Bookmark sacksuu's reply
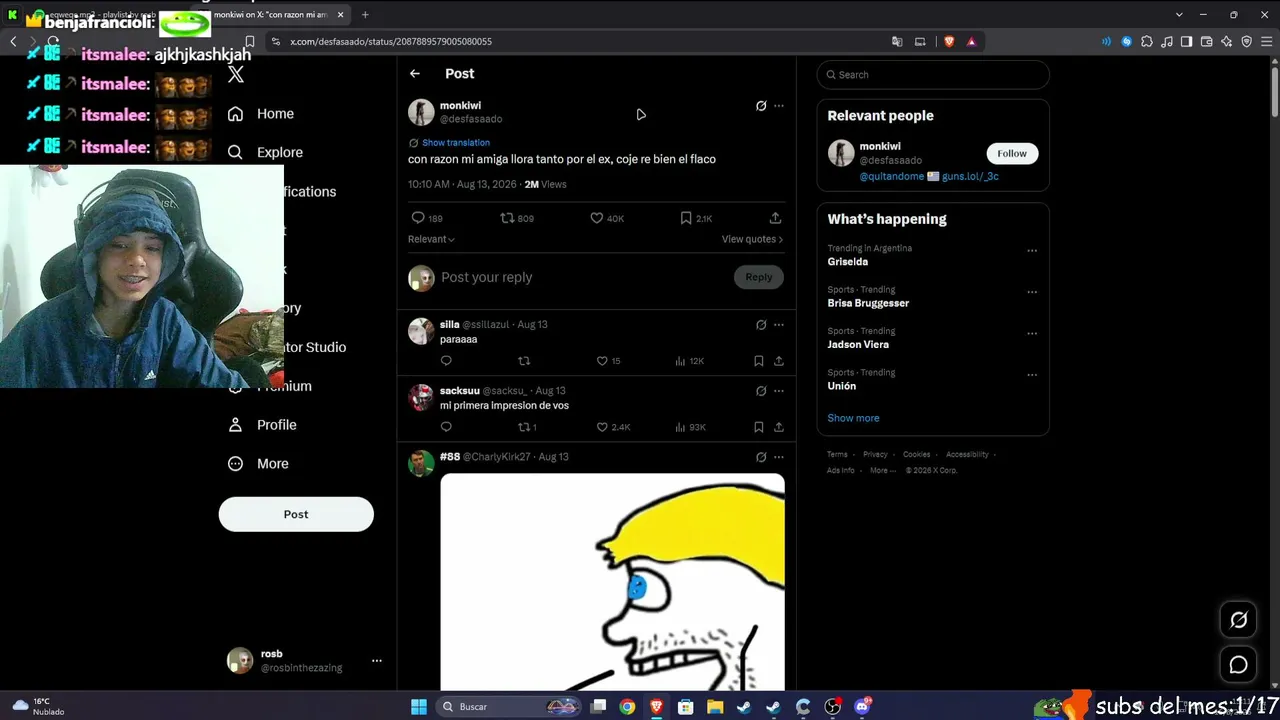The image size is (1280, 720). (759, 427)
